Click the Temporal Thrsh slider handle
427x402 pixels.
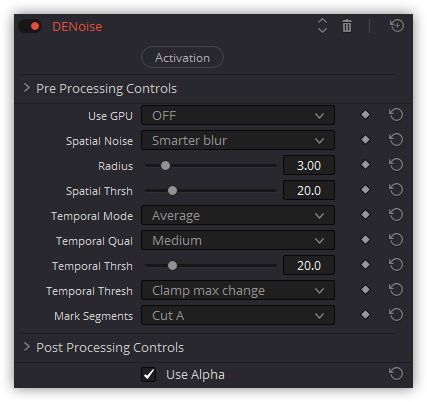click(172, 266)
